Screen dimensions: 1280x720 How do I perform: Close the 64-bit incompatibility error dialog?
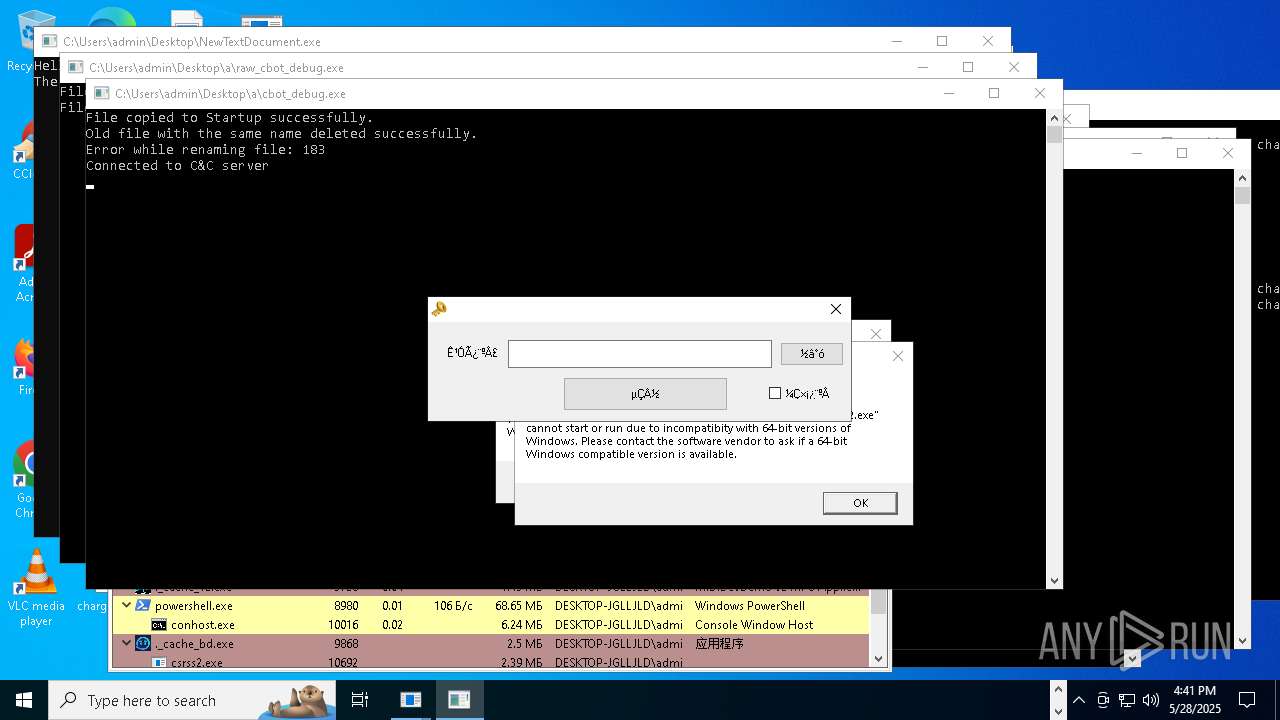pyautogui.click(x=897, y=356)
